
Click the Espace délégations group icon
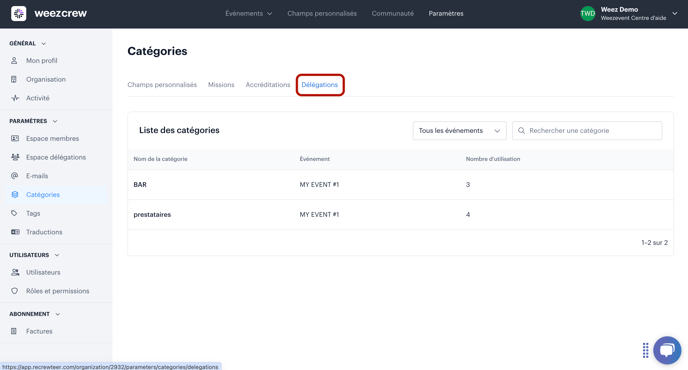point(15,157)
